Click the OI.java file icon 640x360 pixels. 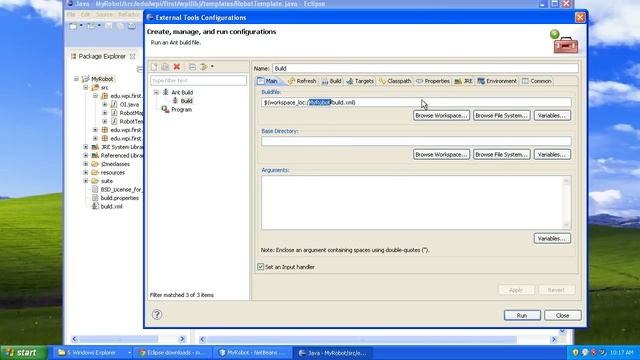114,104
